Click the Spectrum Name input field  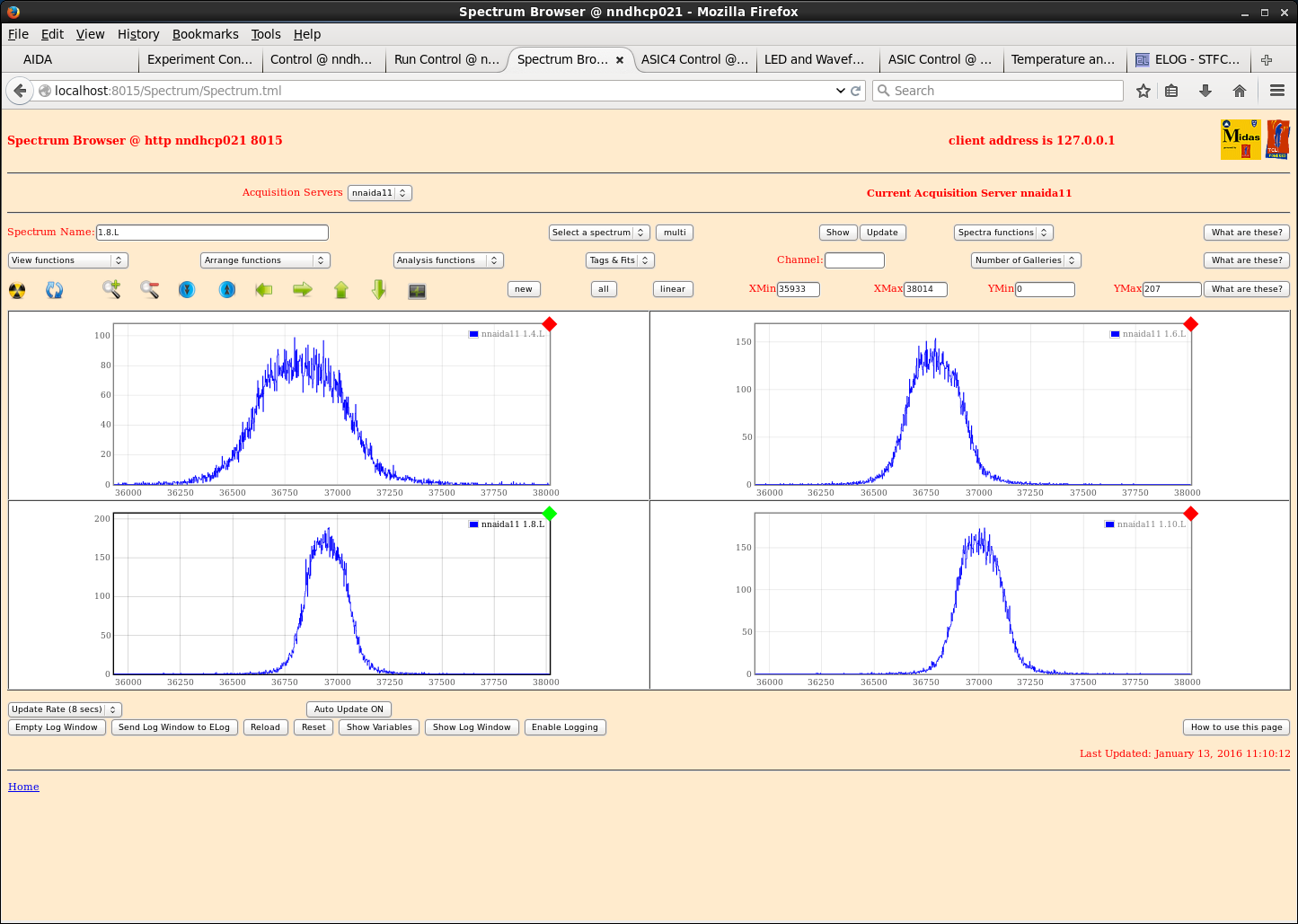pos(212,233)
